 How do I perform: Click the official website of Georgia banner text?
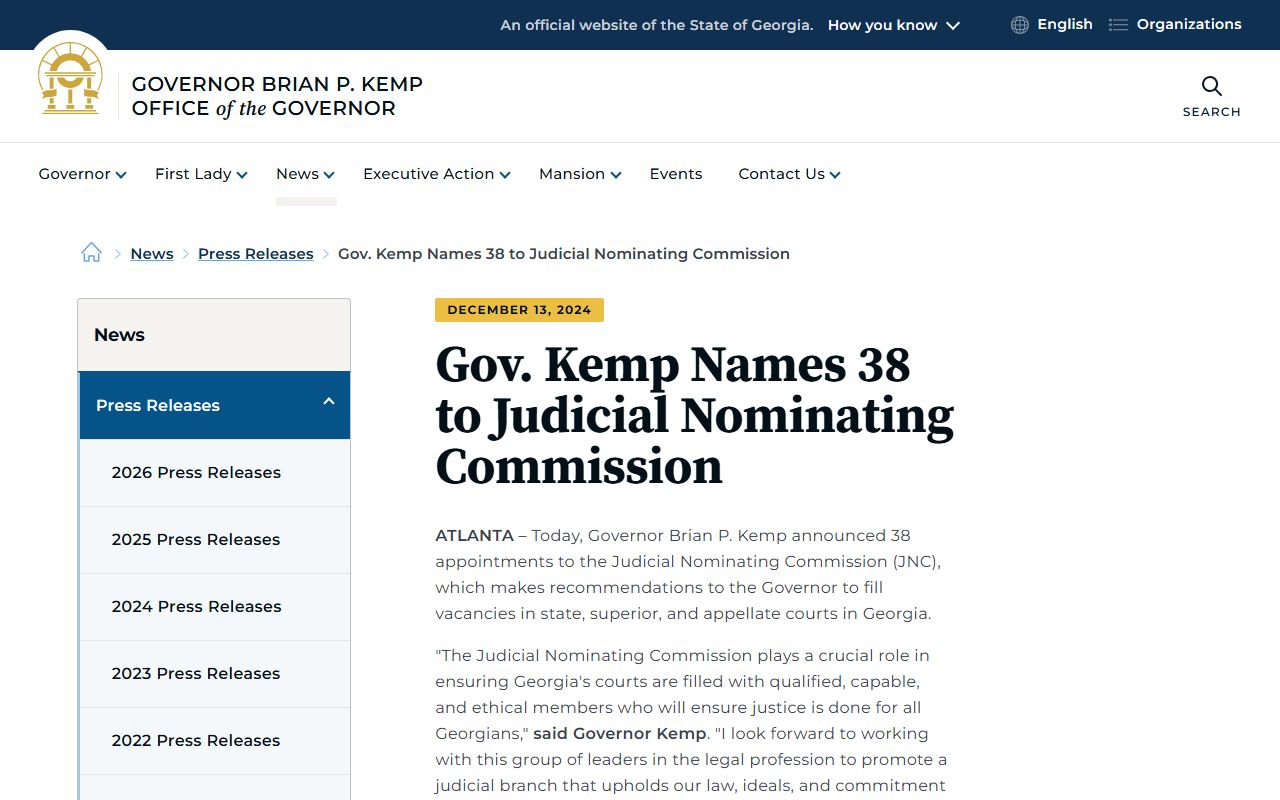coord(657,25)
